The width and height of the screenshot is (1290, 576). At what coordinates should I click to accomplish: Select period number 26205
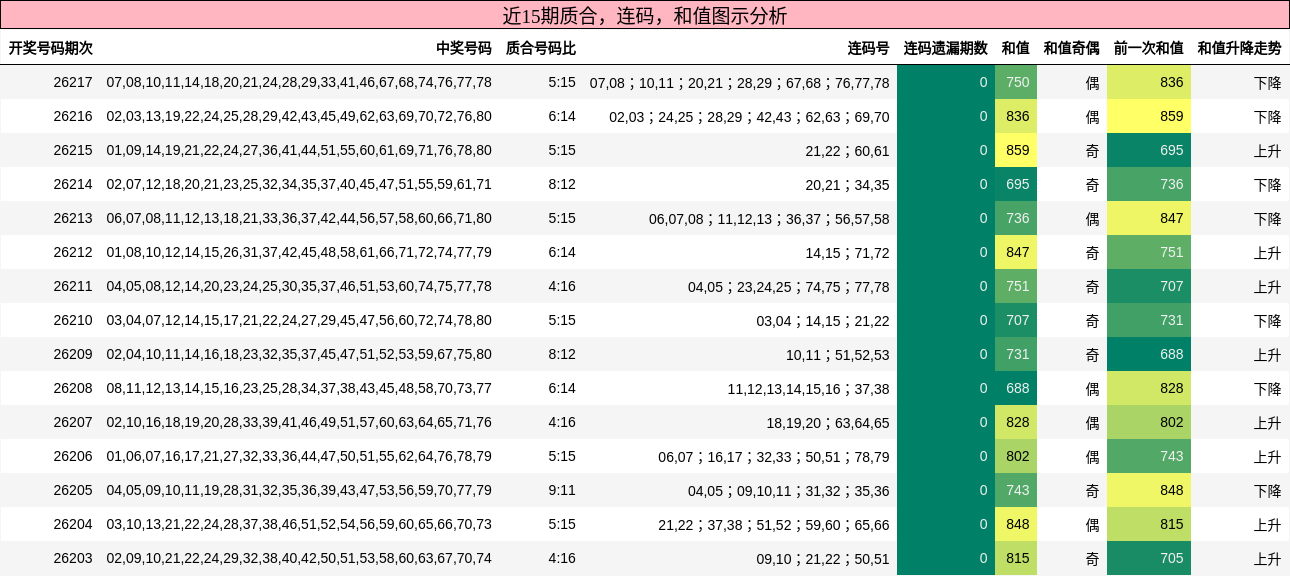[73, 490]
